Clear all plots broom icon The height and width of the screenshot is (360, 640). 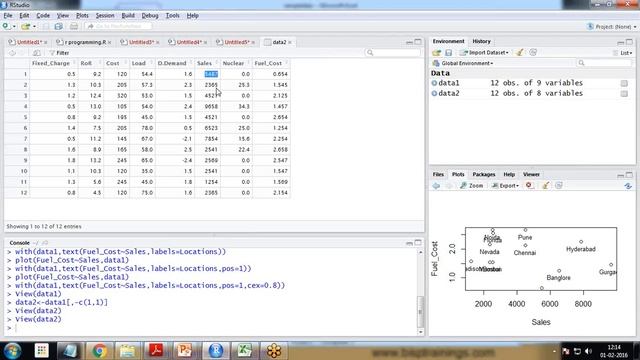545,186
